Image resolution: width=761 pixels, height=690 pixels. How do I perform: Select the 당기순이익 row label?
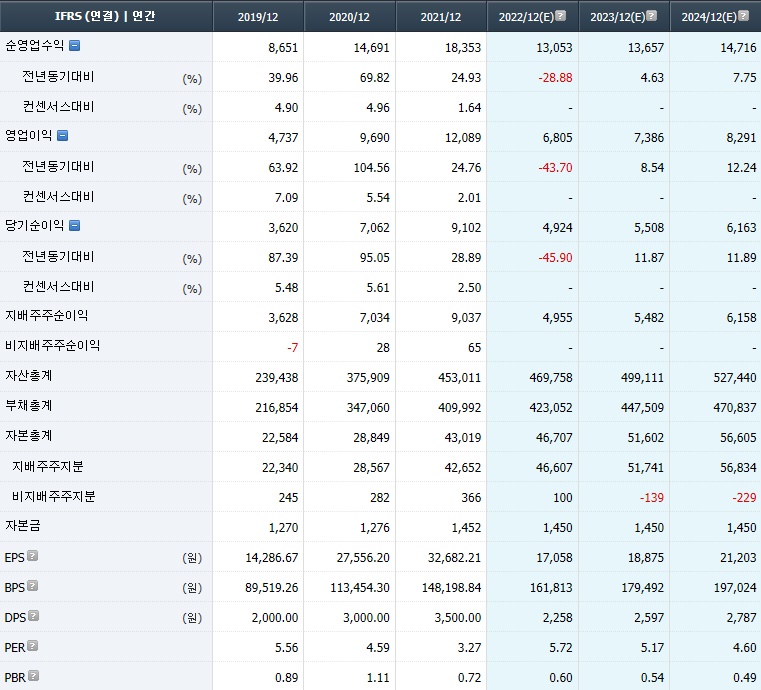[34, 225]
